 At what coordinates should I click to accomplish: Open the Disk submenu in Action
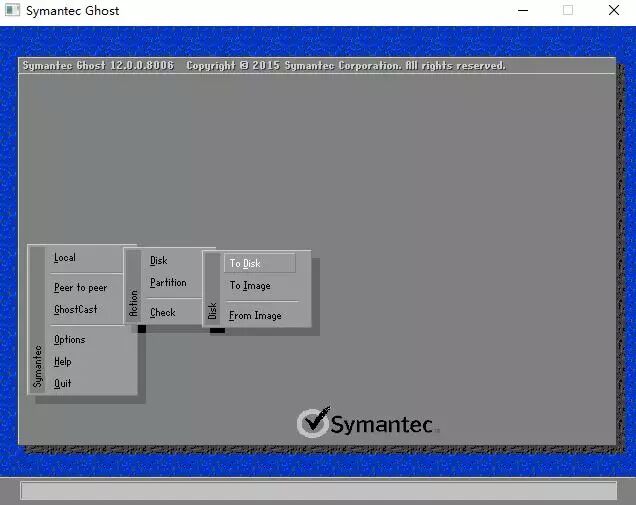(159, 260)
